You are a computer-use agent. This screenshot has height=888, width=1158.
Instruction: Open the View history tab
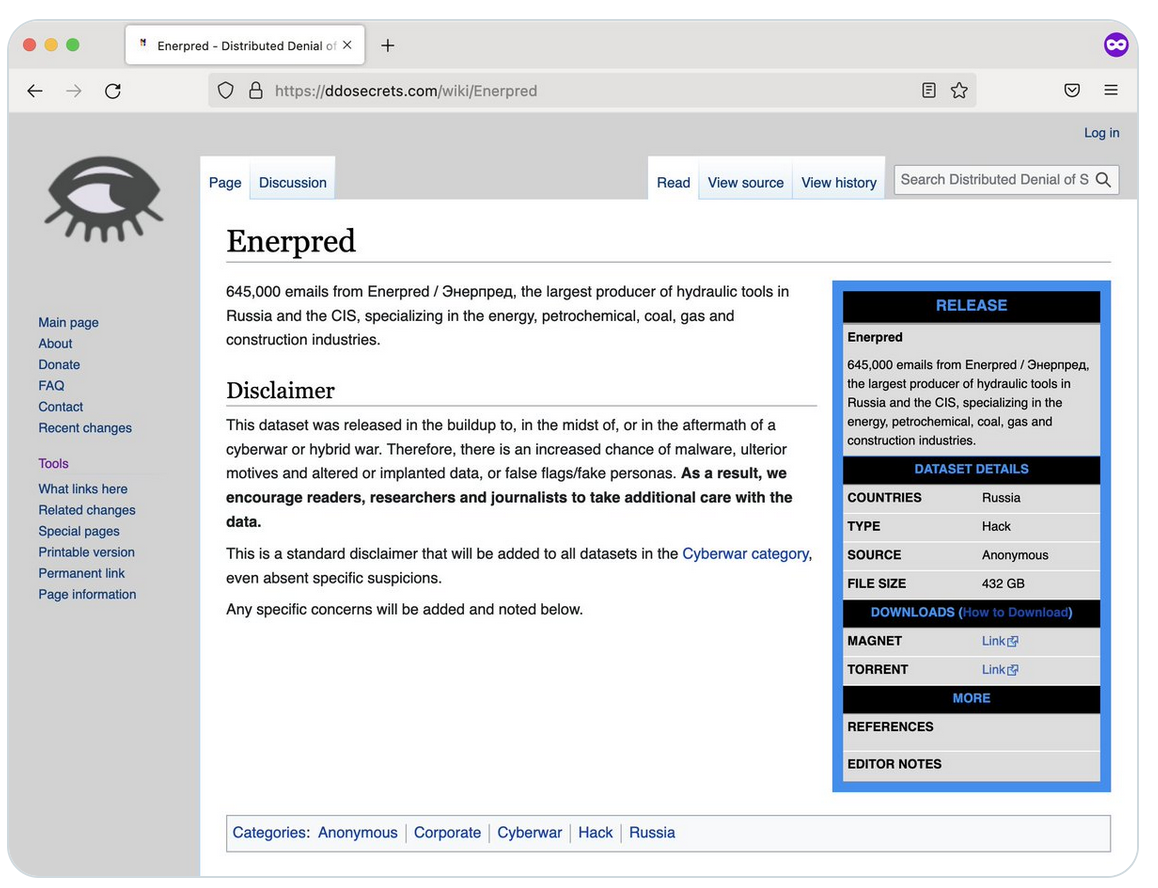click(839, 182)
